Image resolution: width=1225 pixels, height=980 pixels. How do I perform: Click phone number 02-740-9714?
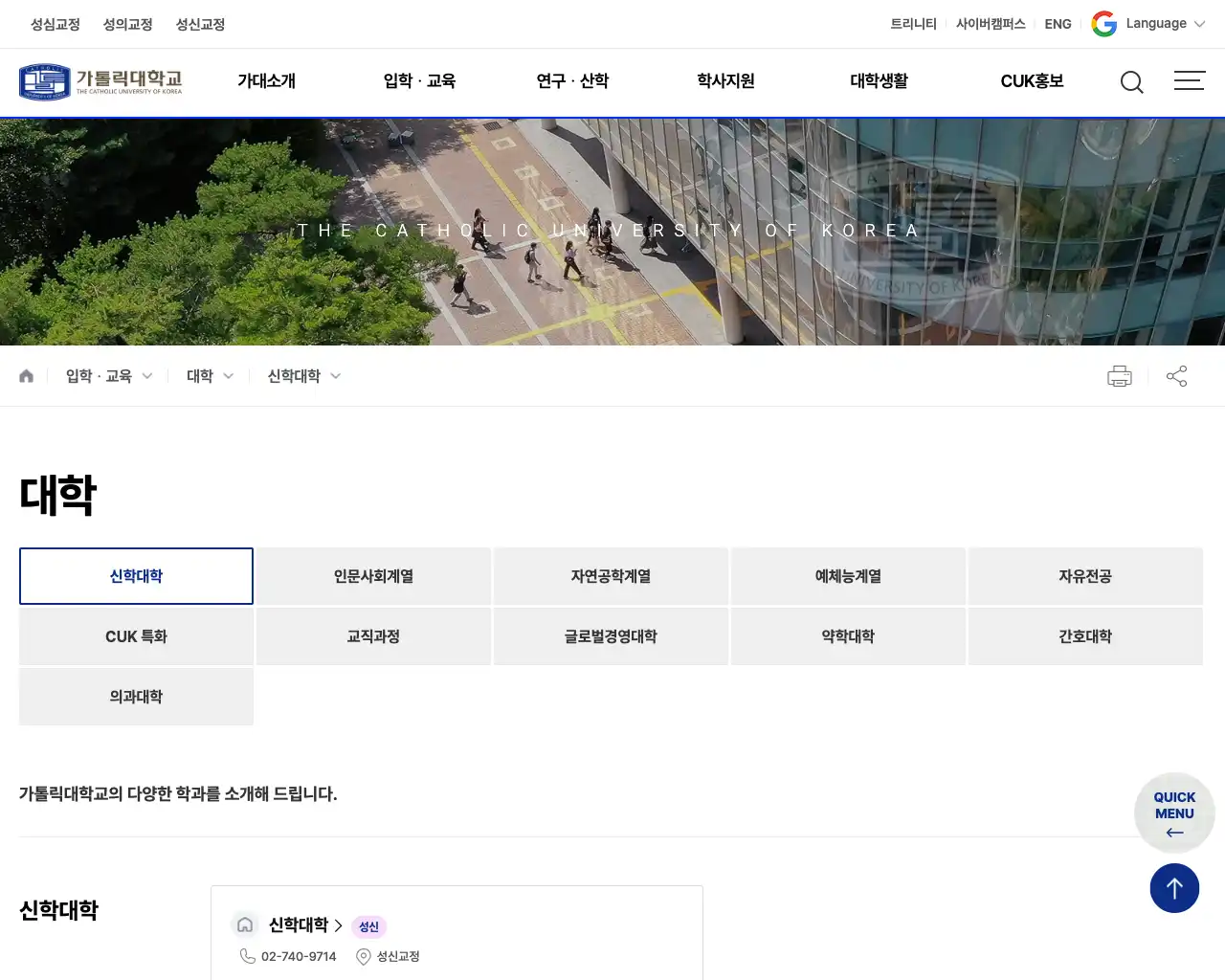pyautogui.click(x=299, y=956)
